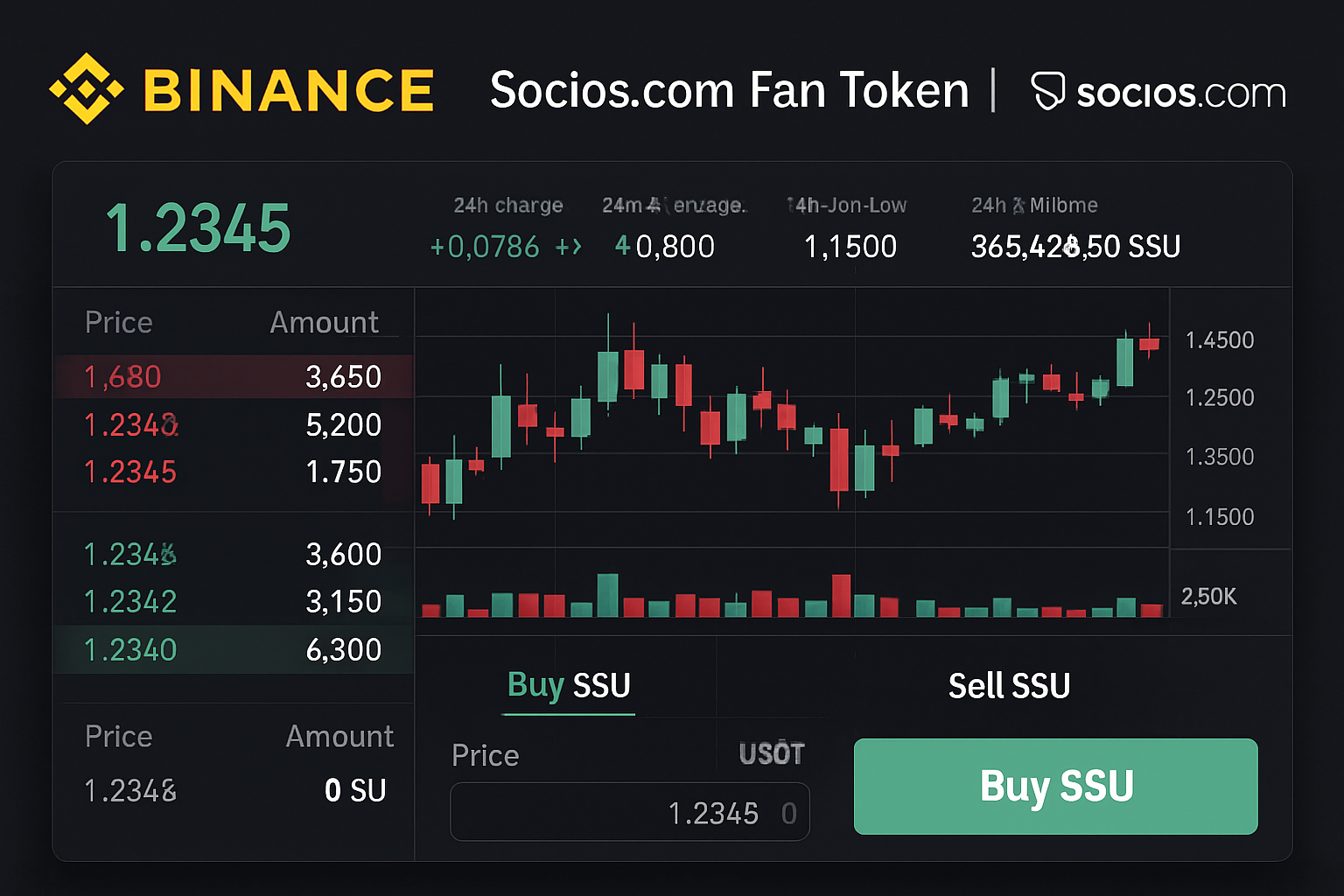Click the Price input field showing 1.2345
The image size is (1344, 896).
pyautogui.click(x=629, y=813)
